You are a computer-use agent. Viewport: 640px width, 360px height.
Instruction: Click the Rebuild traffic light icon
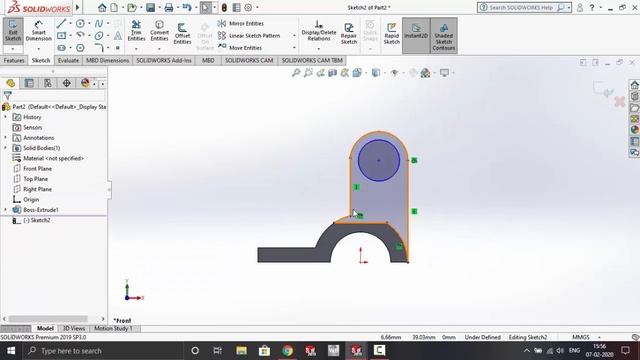click(x=224, y=7)
